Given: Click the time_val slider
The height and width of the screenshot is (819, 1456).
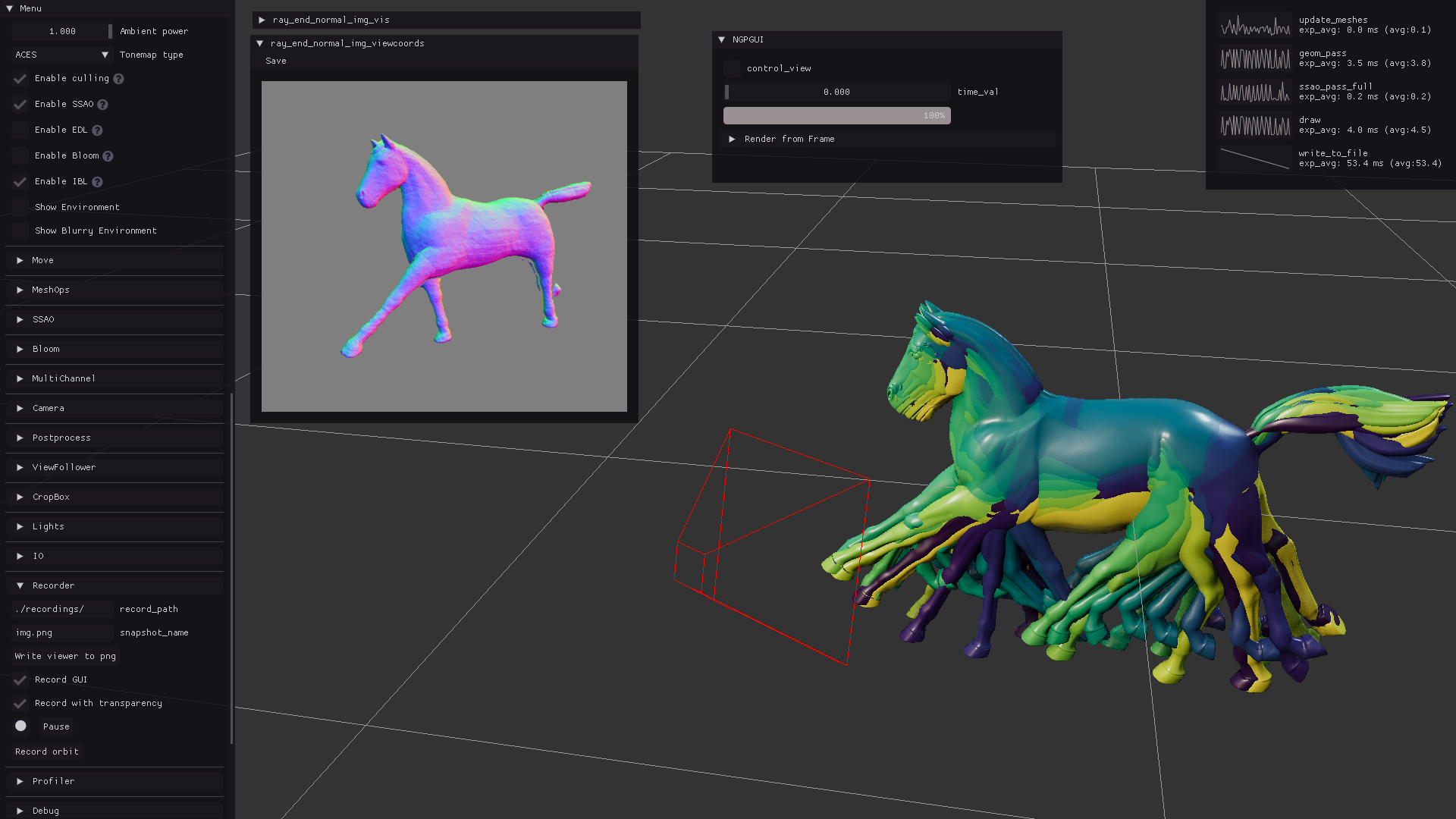Looking at the screenshot, I should click(836, 92).
